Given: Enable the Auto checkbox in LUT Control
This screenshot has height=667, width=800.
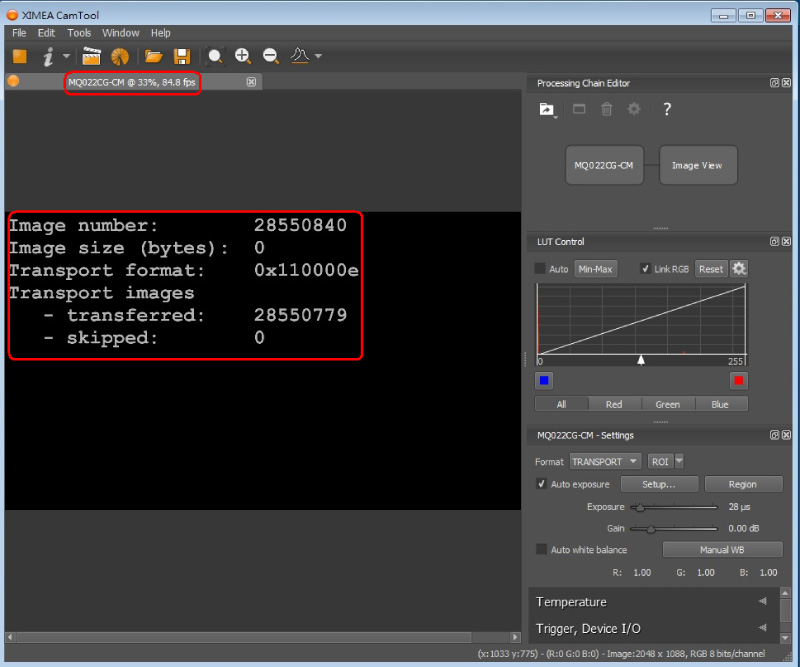Looking at the screenshot, I should pos(541,268).
